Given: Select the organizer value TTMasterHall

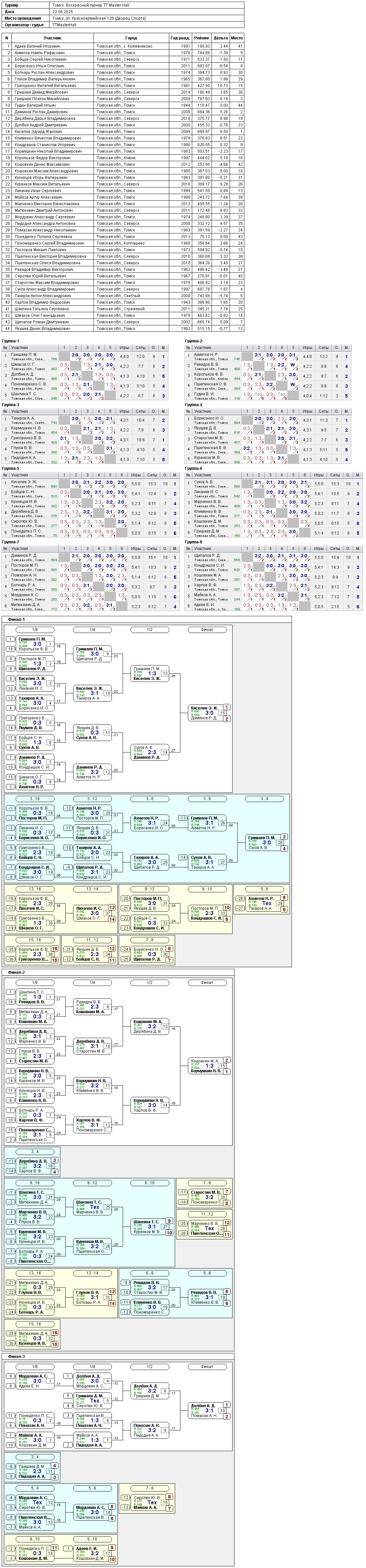Looking at the screenshot, I should pyautogui.click(x=65, y=25).
